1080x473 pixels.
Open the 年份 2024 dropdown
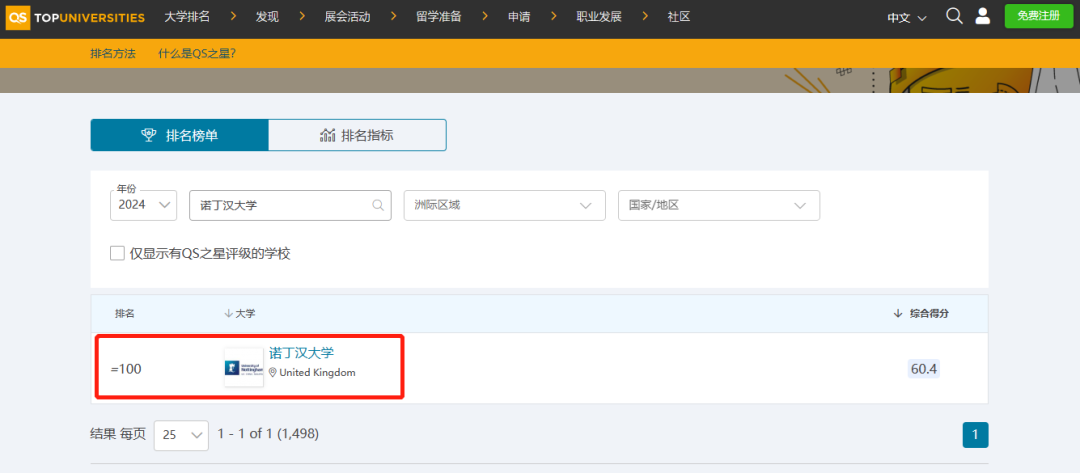coord(143,205)
